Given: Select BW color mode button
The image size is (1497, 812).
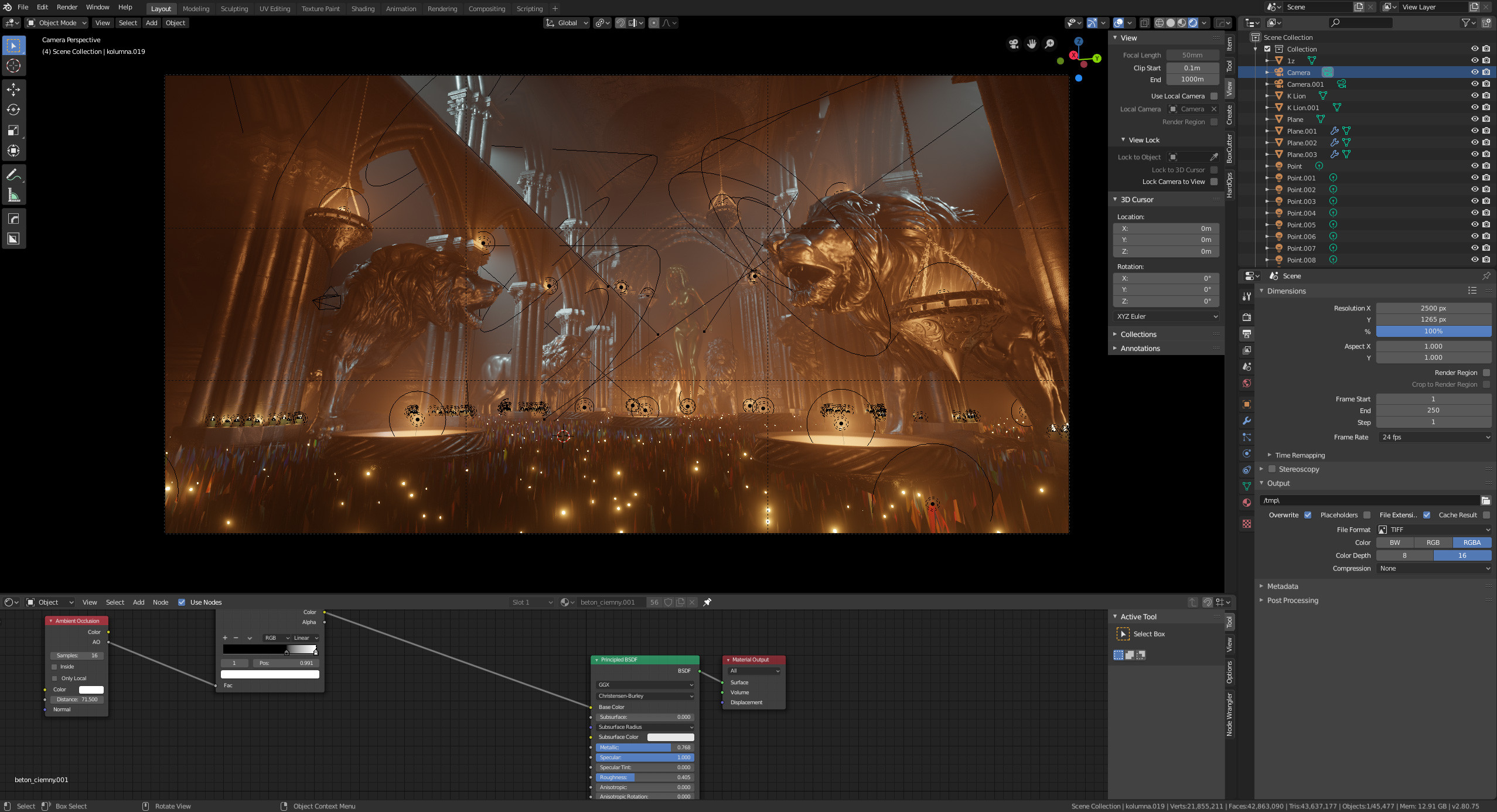Looking at the screenshot, I should 1395,543.
